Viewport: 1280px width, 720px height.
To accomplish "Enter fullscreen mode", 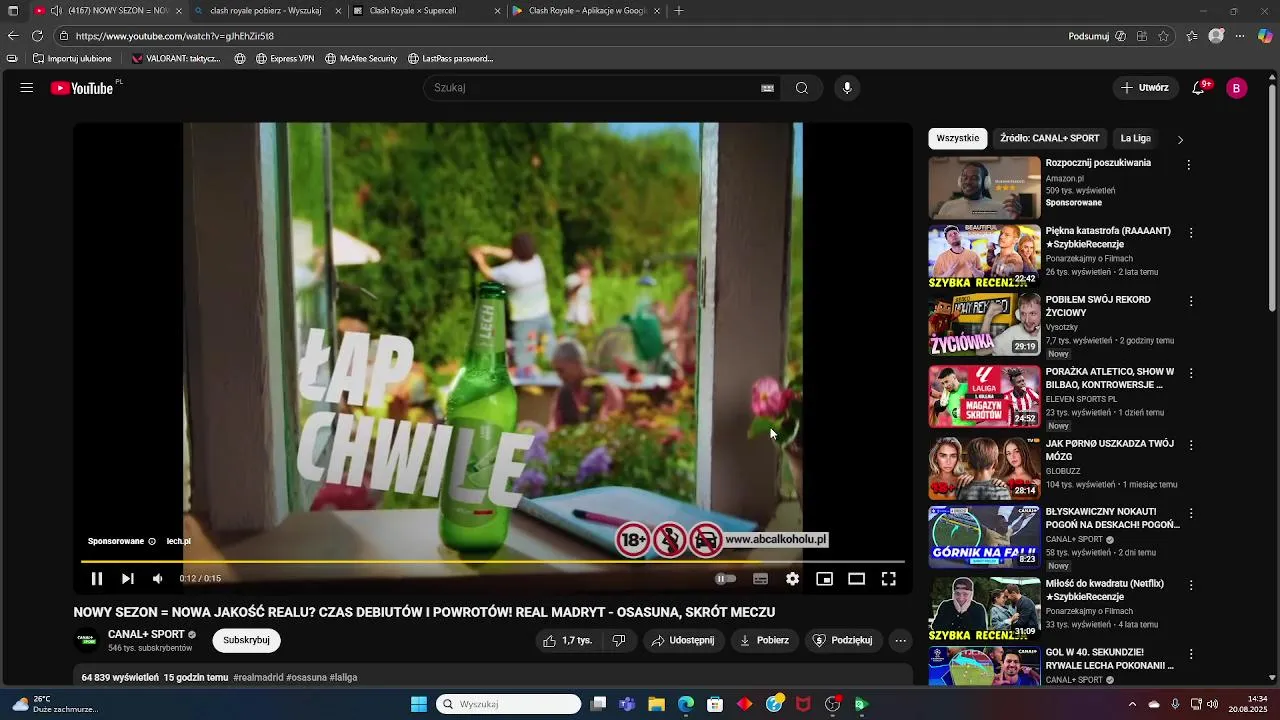I will [888, 578].
